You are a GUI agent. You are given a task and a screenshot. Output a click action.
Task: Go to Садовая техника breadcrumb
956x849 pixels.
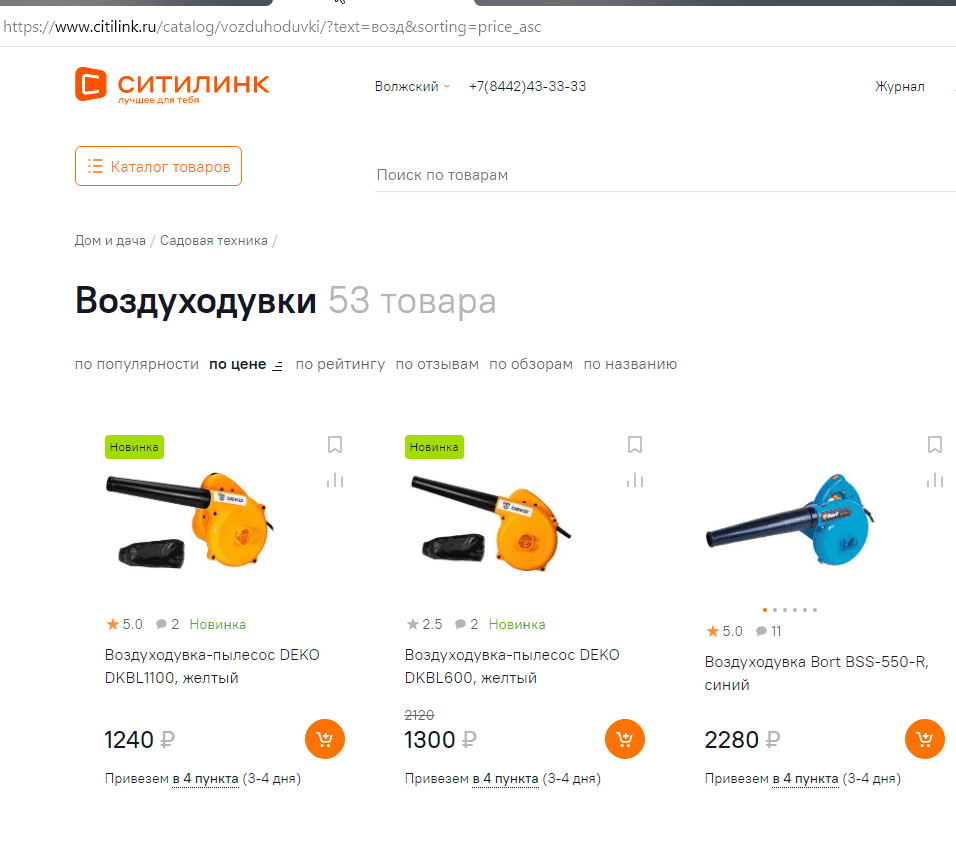point(213,241)
